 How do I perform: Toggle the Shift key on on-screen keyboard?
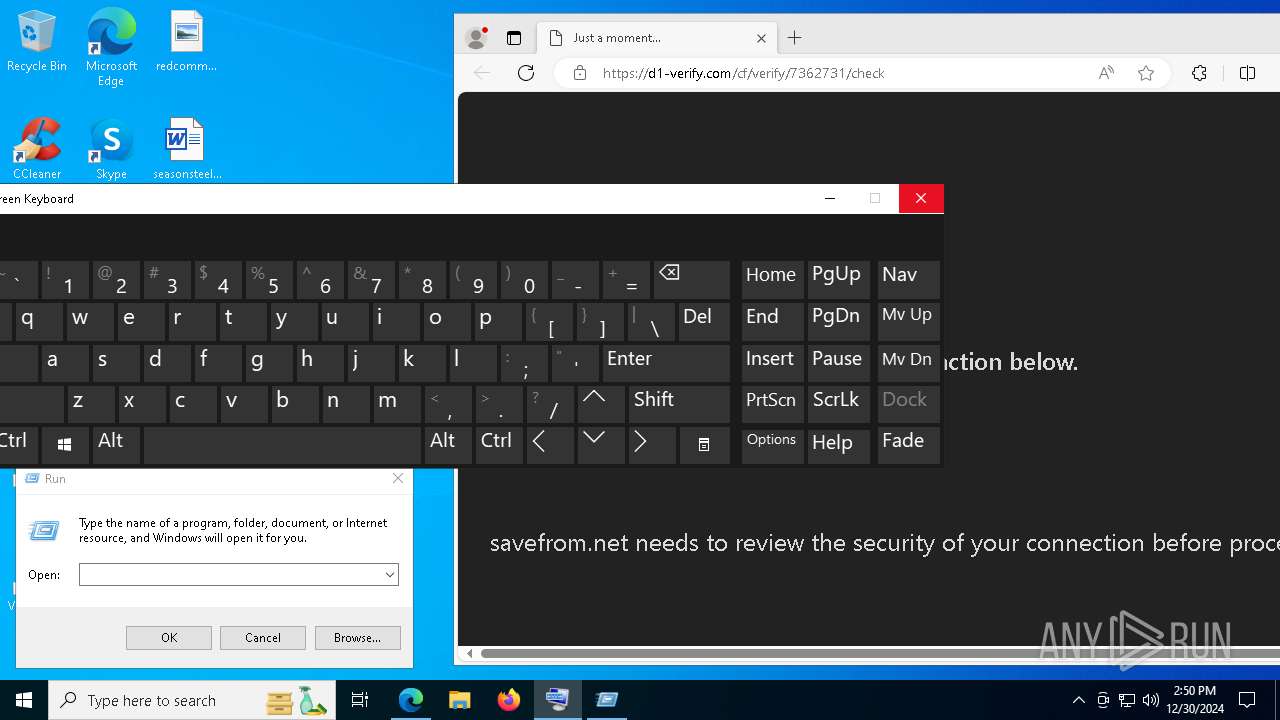[x=680, y=403]
